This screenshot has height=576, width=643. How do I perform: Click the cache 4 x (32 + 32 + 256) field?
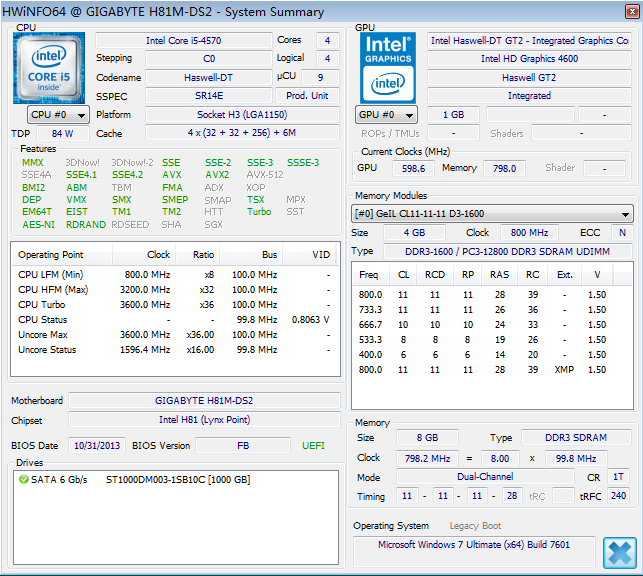(x=242, y=133)
